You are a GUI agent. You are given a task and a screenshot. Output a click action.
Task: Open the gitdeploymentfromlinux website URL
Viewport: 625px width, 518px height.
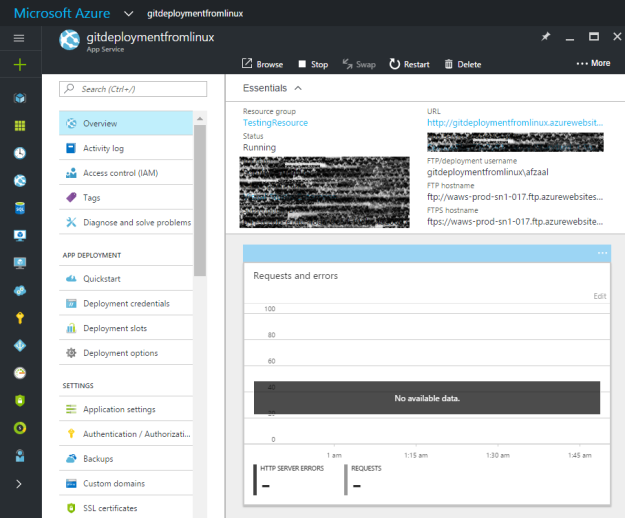pyautogui.click(x=515, y=123)
